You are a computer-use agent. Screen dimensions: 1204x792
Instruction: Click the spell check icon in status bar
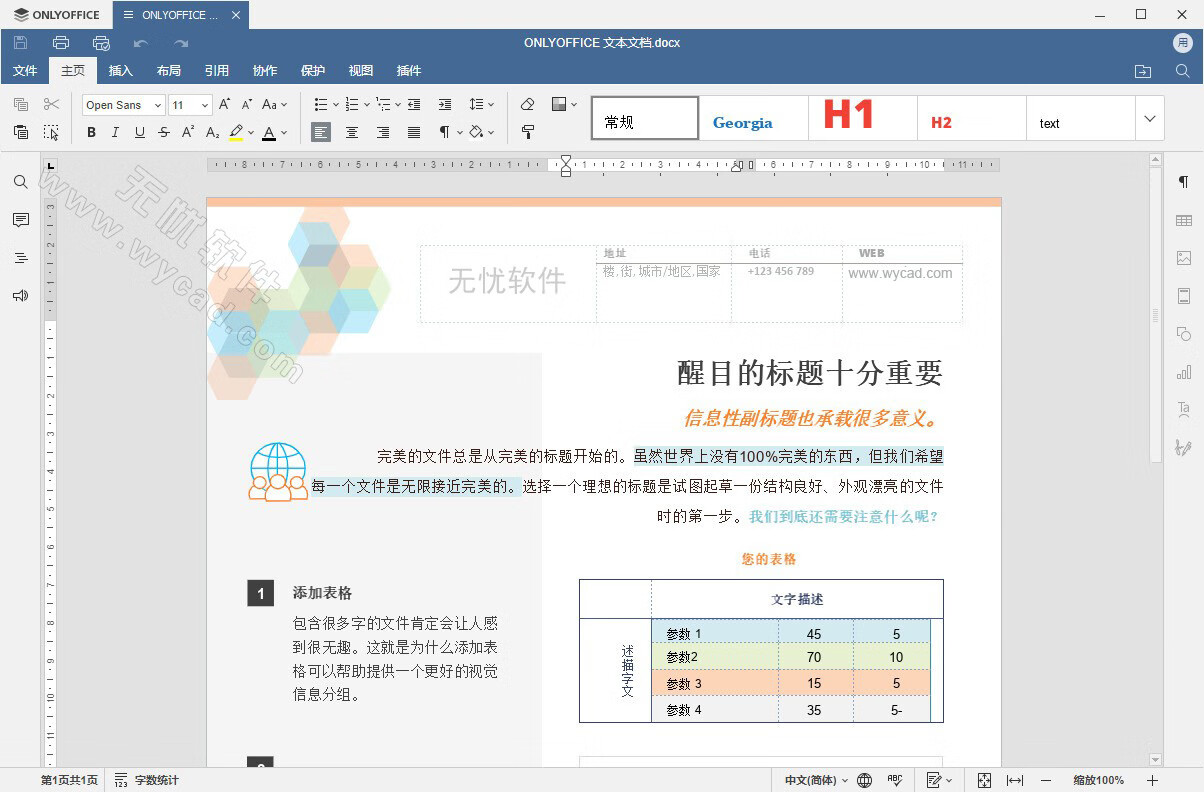coord(895,780)
